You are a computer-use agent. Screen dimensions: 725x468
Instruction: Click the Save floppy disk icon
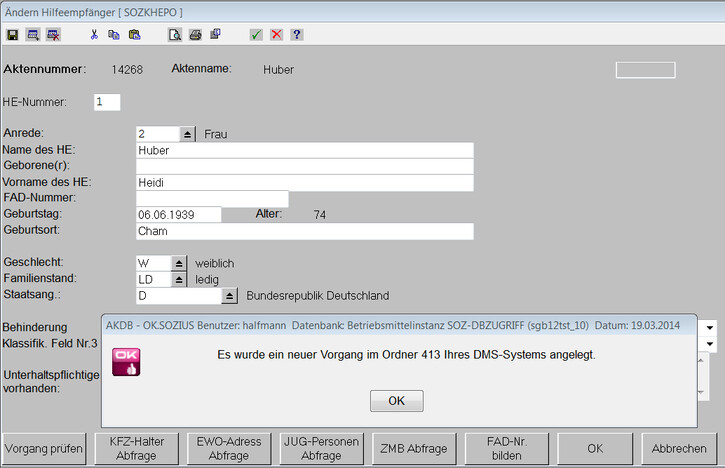coord(12,34)
